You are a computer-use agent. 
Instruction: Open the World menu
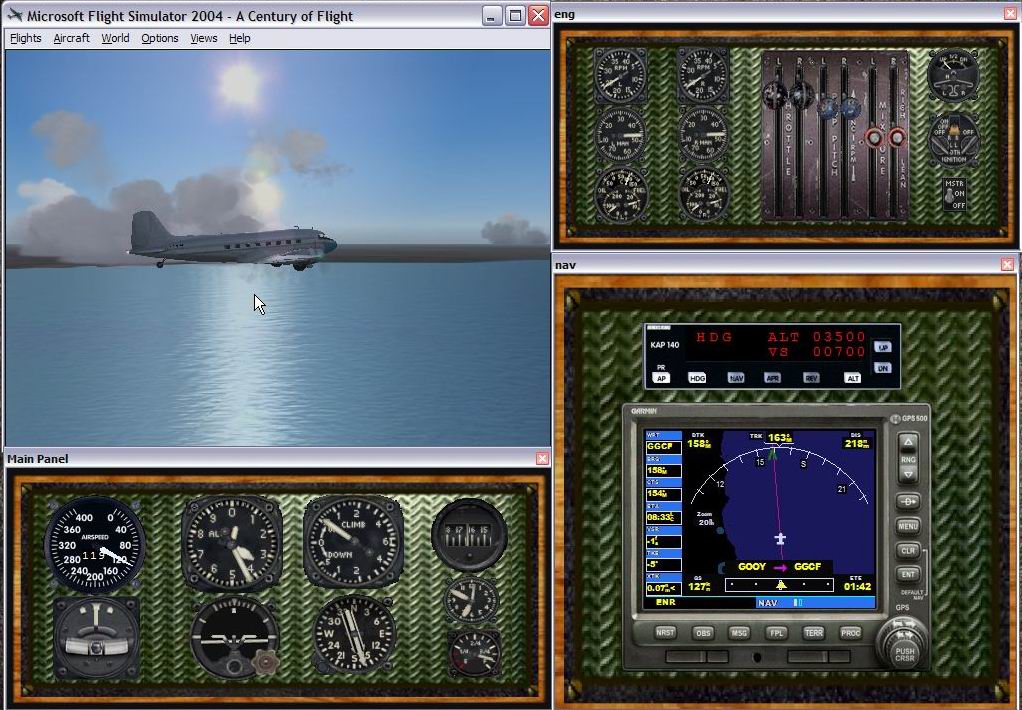click(x=115, y=38)
